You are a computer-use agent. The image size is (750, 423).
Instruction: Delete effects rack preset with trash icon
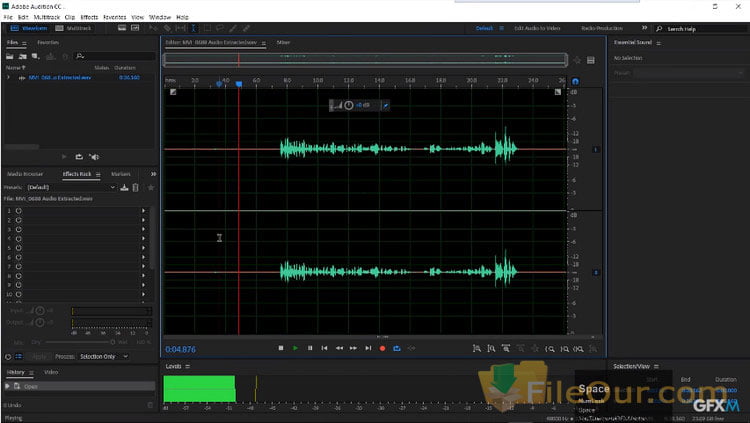point(136,187)
